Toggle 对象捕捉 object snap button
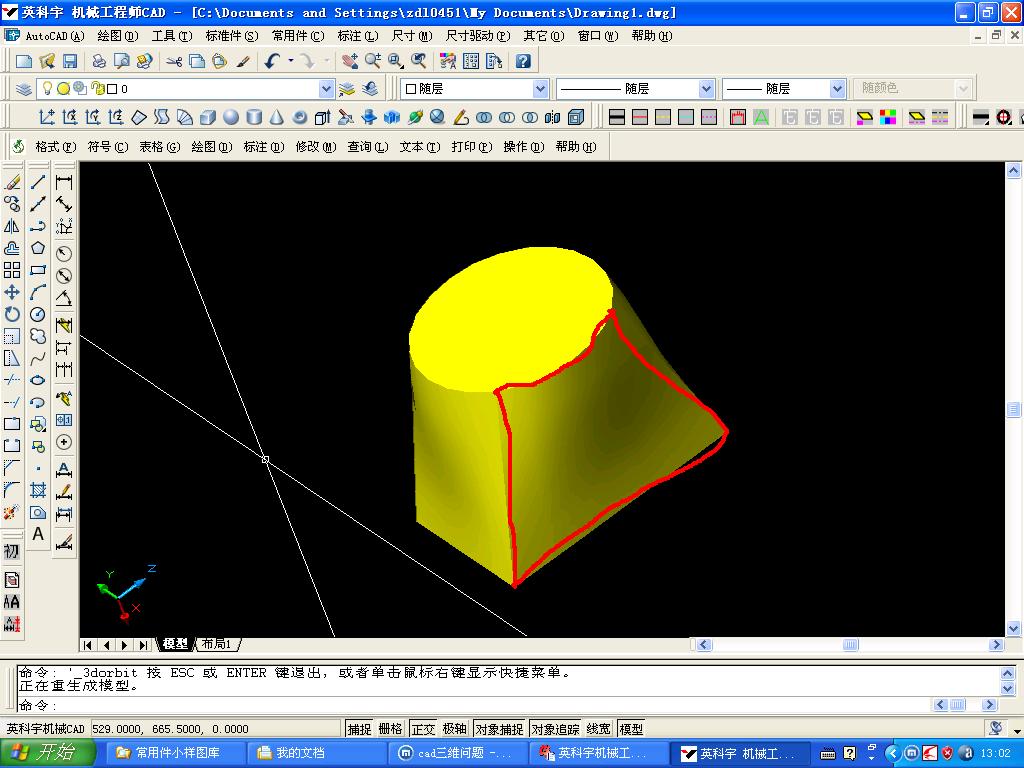This screenshot has width=1024, height=768. (x=499, y=729)
